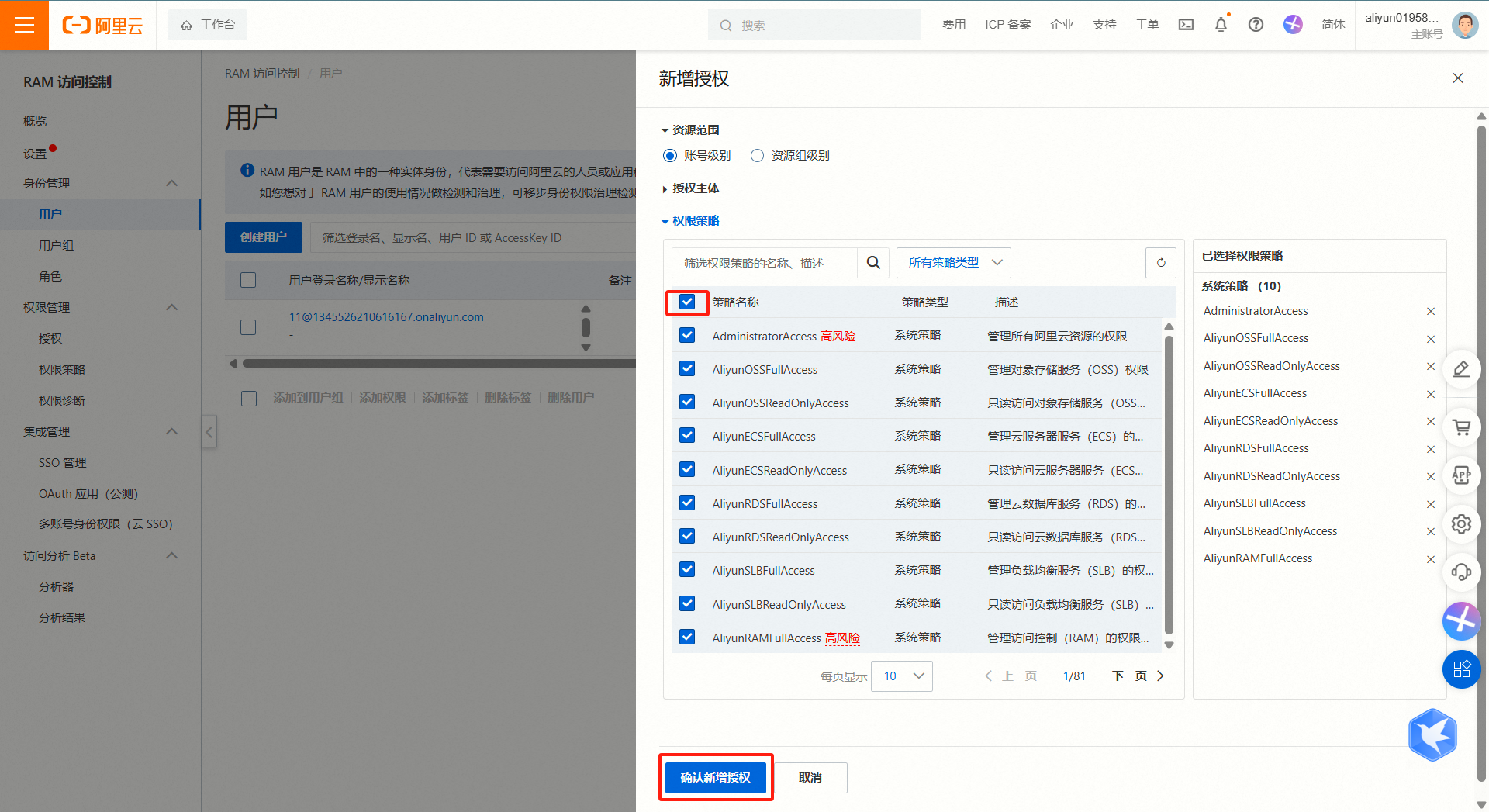
Task: Go to 下一页 of policies
Action: pos(1138,676)
